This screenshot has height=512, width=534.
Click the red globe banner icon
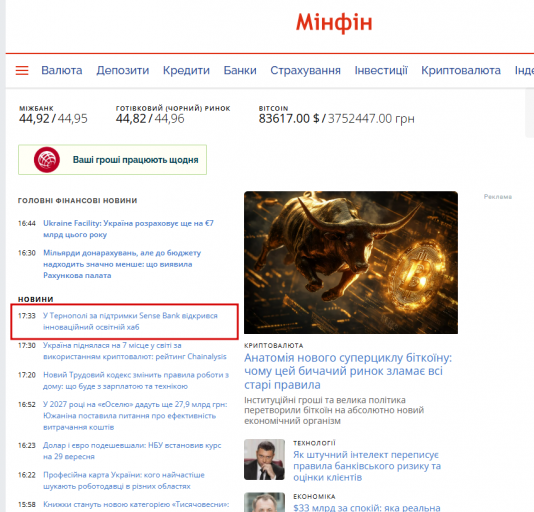pyautogui.click(x=47, y=159)
